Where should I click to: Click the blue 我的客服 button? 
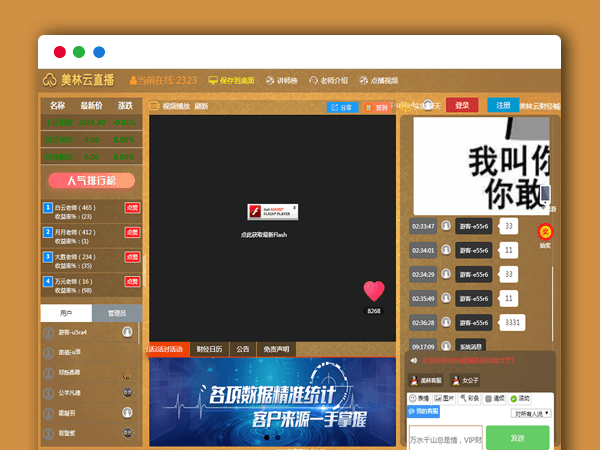[x=424, y=411]
